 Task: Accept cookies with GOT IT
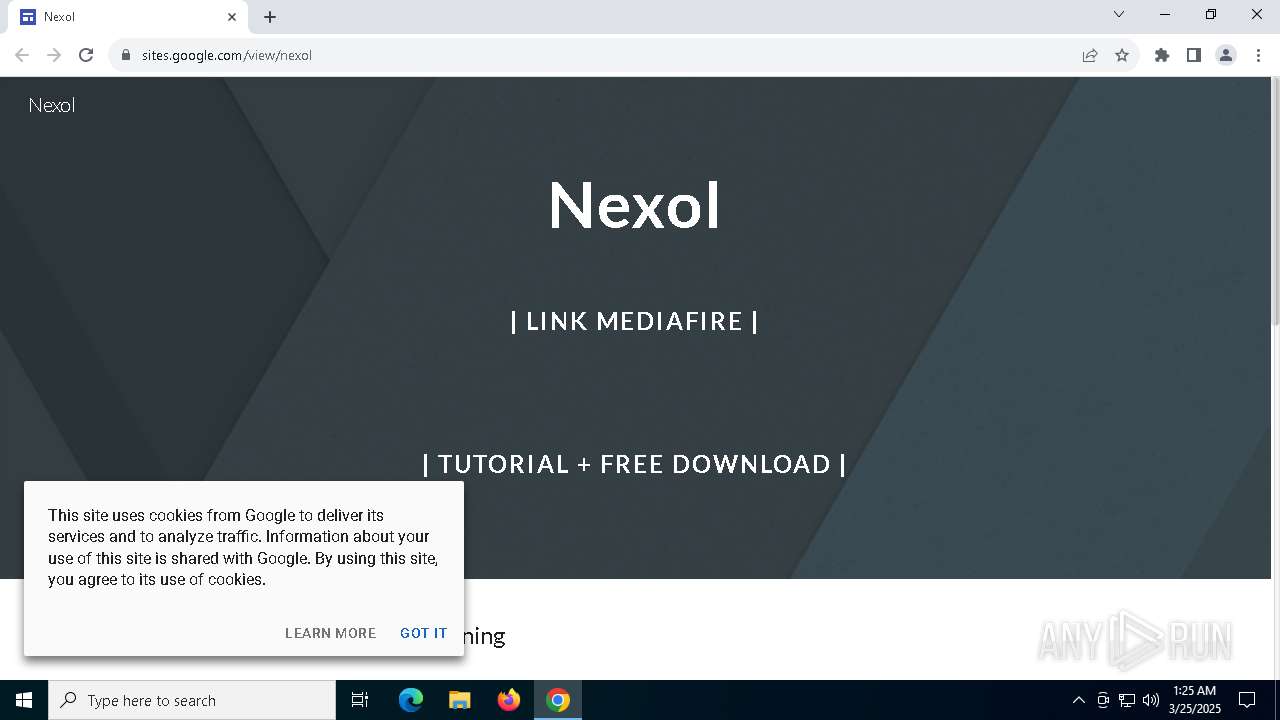(x=424, y=633)
